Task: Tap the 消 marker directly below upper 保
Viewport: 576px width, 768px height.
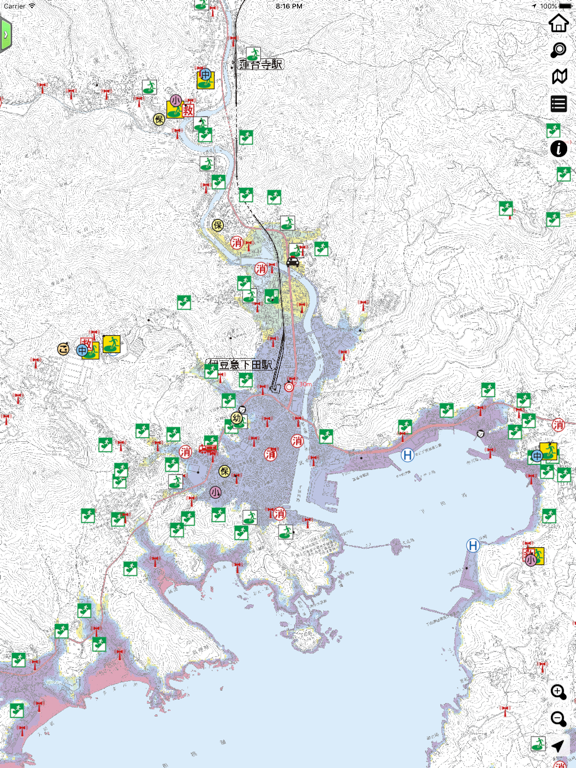Action: 237,242
